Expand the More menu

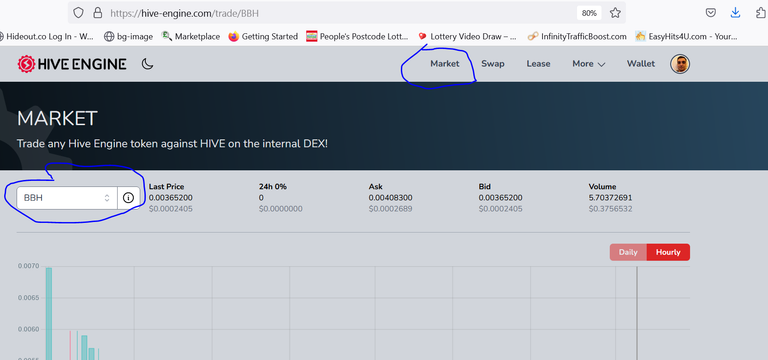589,64
